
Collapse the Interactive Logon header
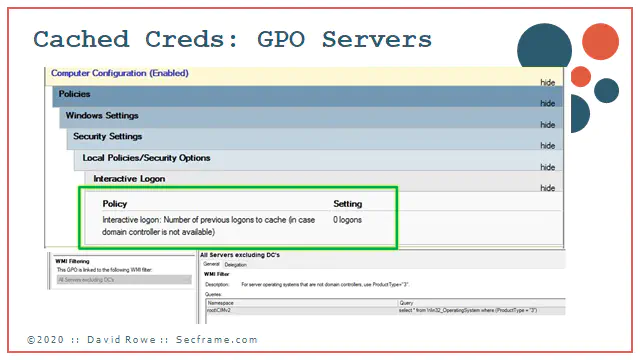pyautogui.click(x=324, y=181)
